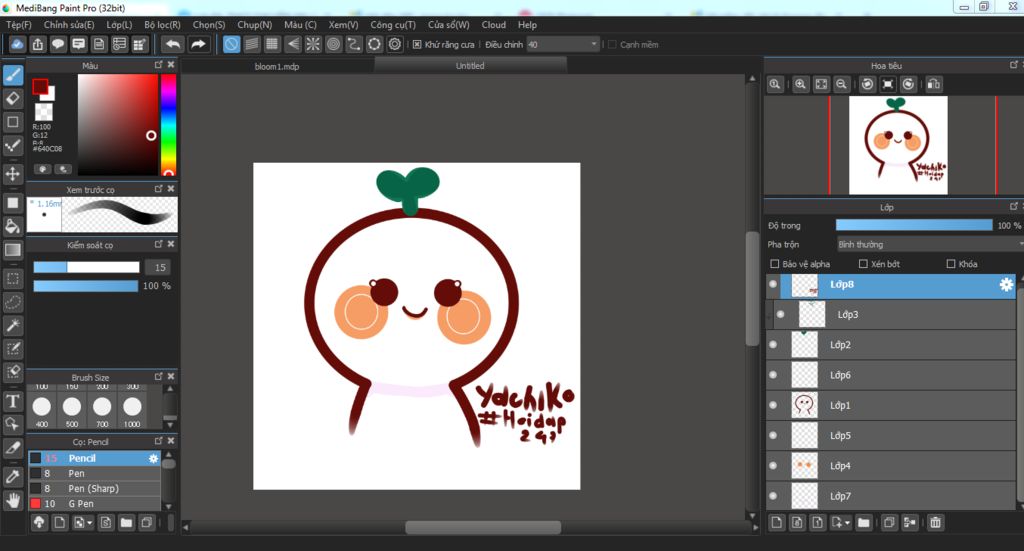Viewport: 1024px width, 551px height.
Task: Select the Eraser tool
Action: click(13, 98)
